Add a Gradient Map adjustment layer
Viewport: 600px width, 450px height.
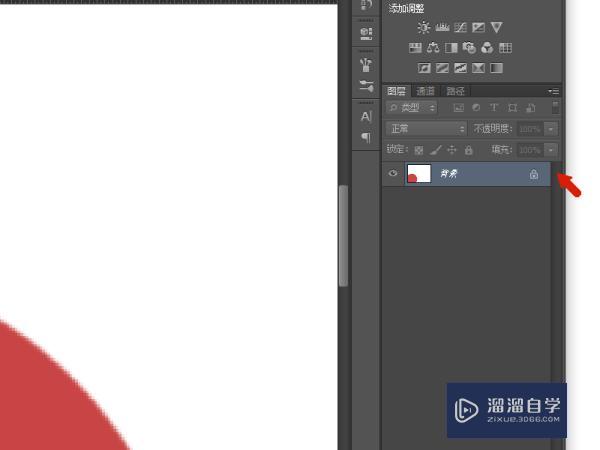pyautogui.click(x=496, y=68)
